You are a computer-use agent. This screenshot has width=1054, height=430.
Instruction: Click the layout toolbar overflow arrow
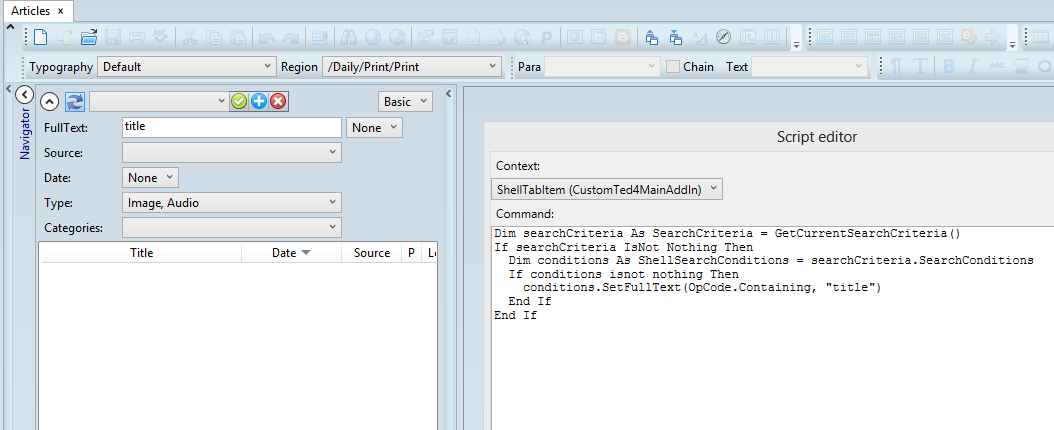click(x=1012, y=45)
